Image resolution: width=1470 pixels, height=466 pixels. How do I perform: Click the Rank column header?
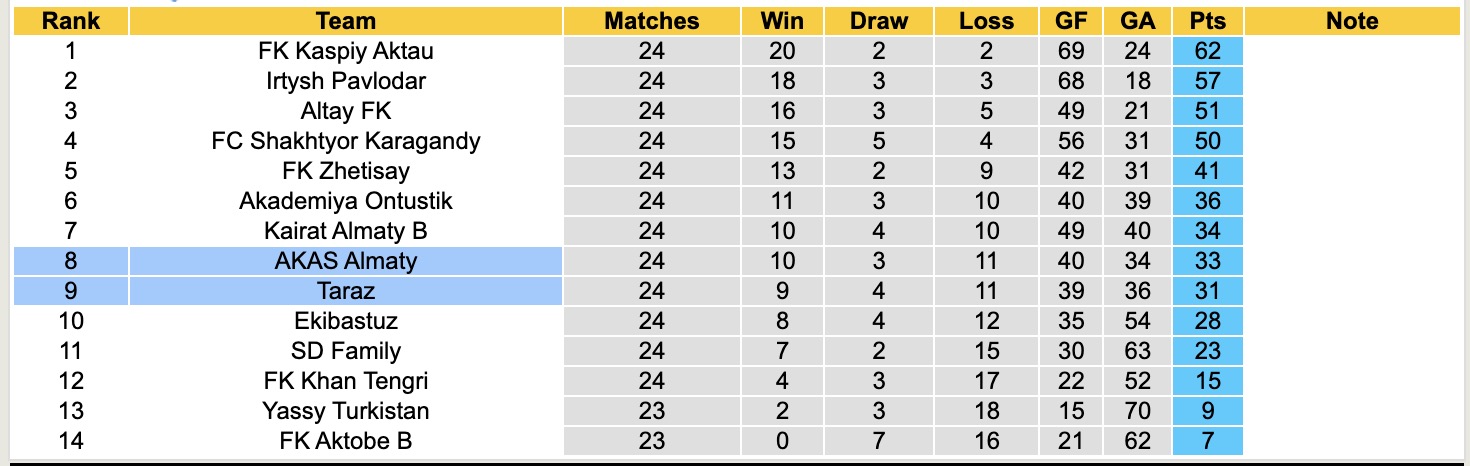click(70, 21)
